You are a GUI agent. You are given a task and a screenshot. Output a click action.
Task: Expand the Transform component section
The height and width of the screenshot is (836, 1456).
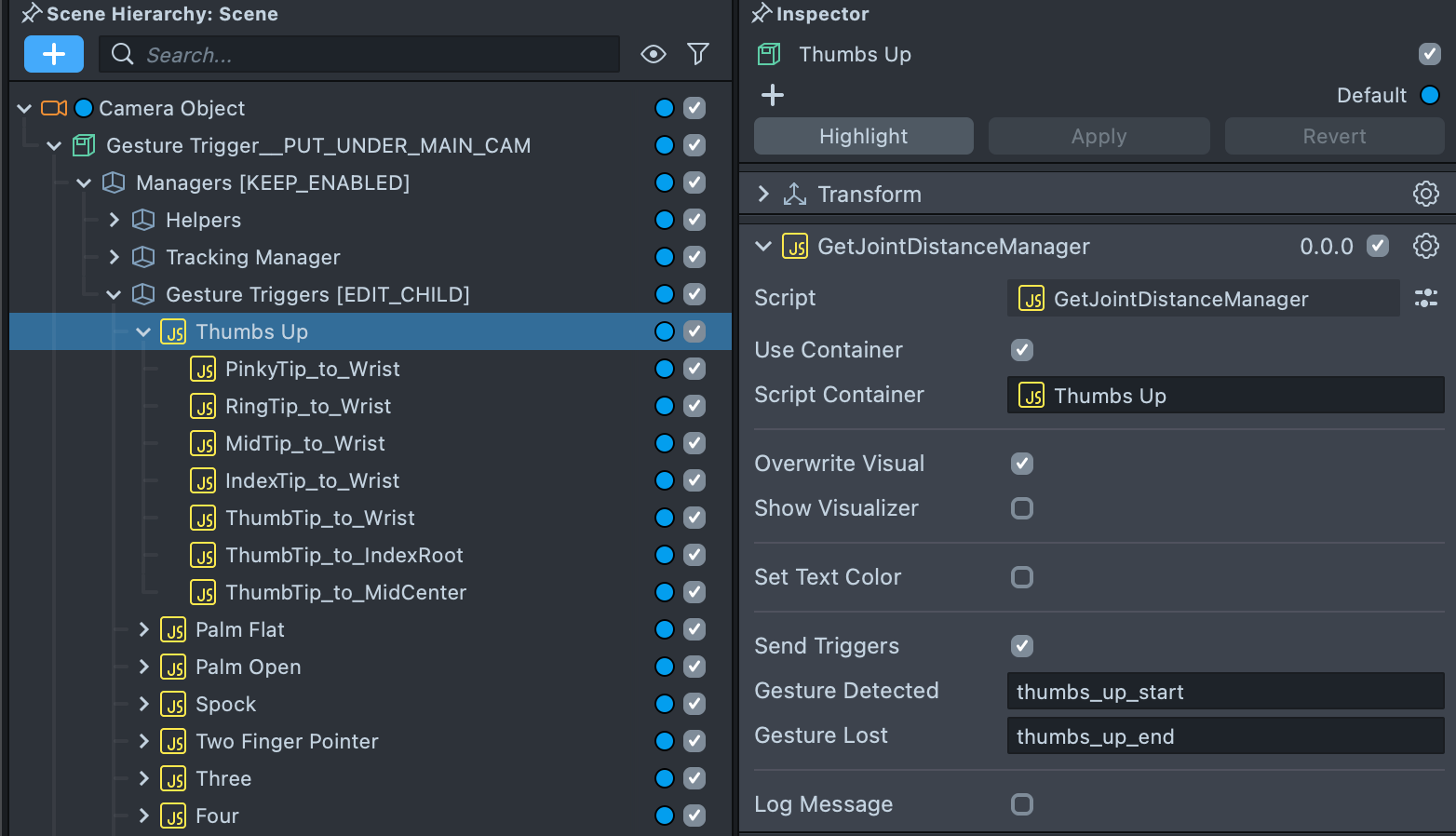(x=763, y=194)
